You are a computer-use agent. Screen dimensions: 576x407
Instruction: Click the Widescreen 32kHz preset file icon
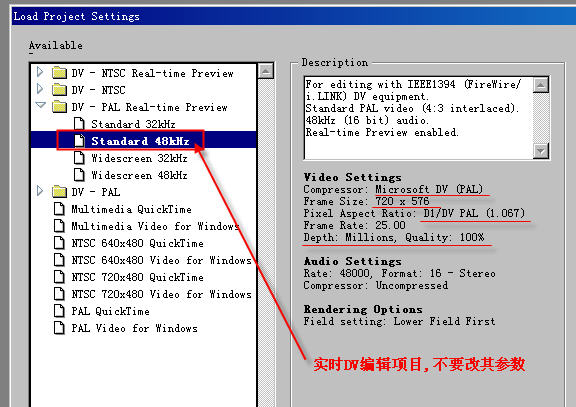coord(79,158)
